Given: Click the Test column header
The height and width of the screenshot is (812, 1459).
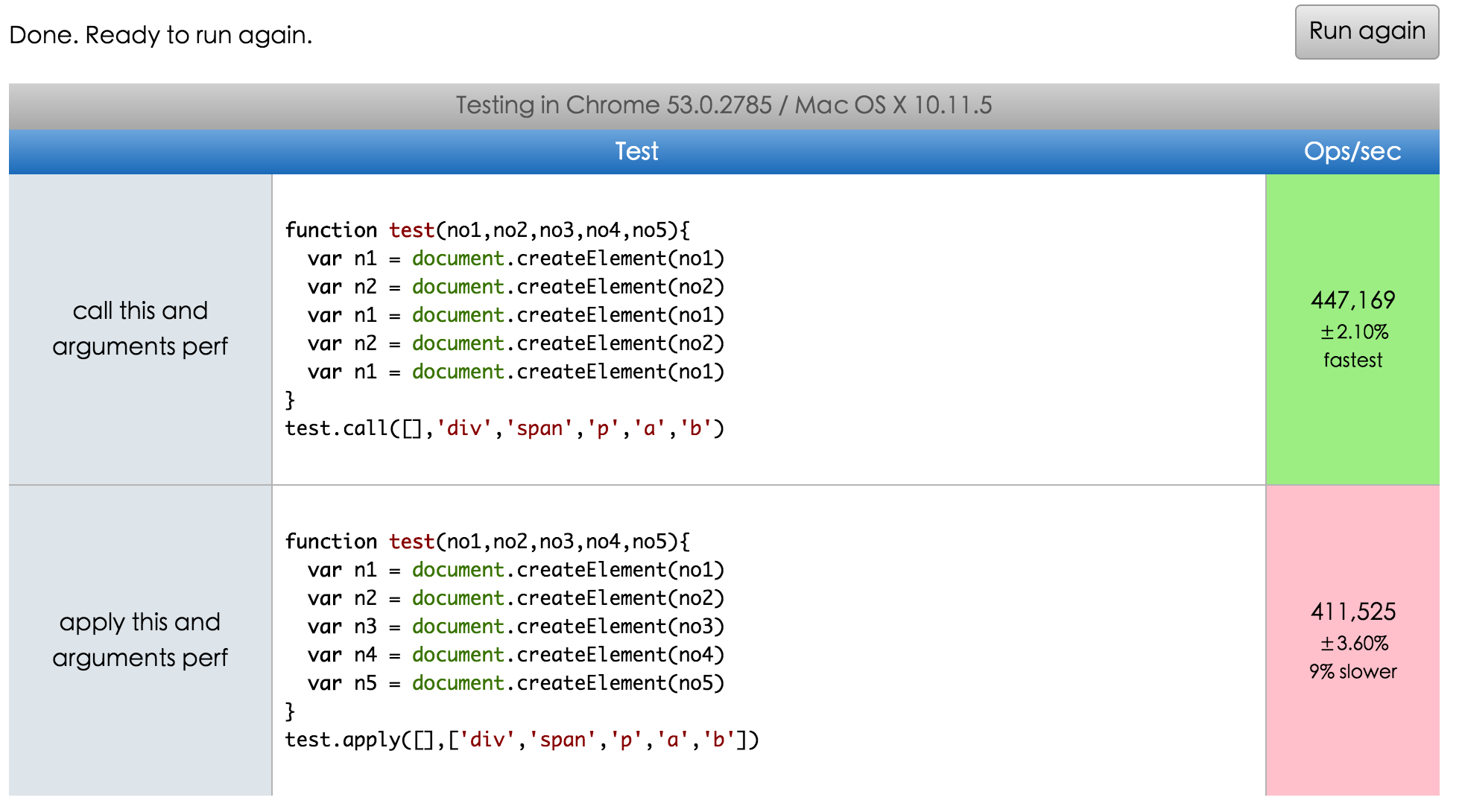Looking at the screenshot, I should click(636, 151).
